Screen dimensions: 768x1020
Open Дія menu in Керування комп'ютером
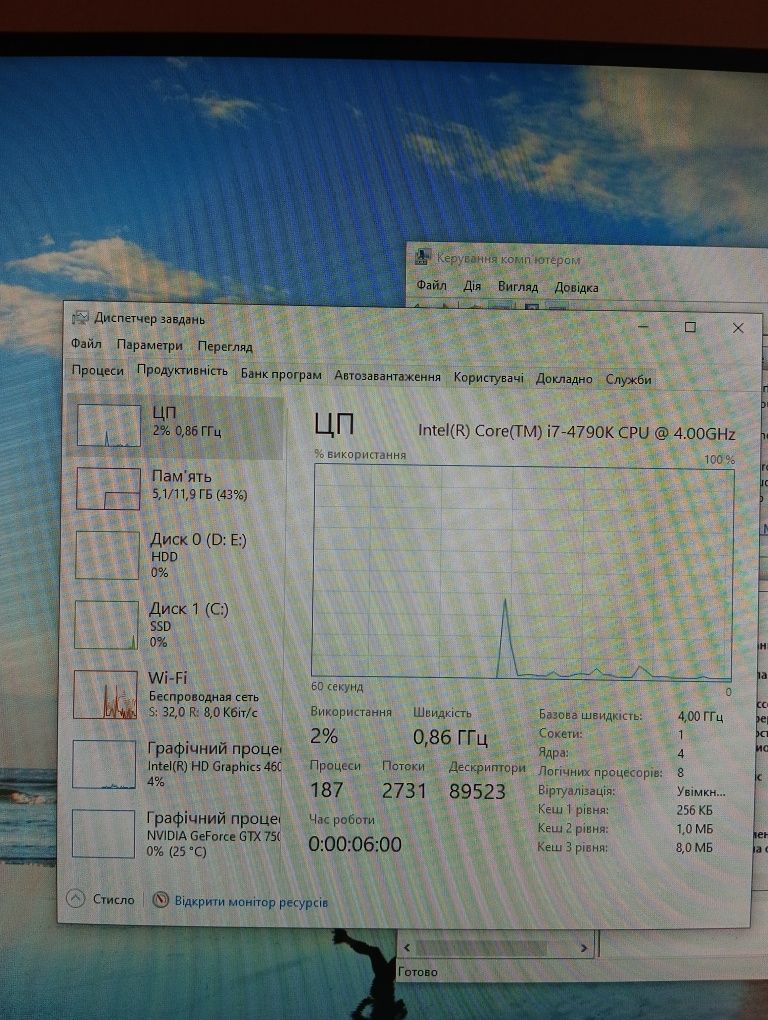pos(472,286)
